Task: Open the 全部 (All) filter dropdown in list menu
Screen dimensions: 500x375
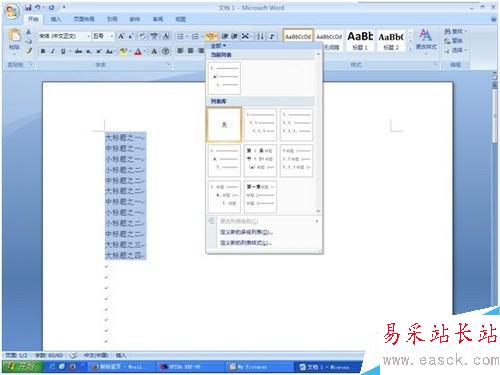Action: click(218, 45)
